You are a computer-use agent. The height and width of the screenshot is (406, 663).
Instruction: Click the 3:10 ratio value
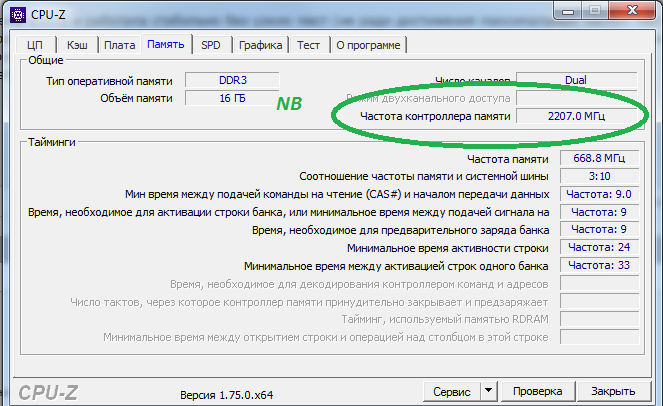599,176
